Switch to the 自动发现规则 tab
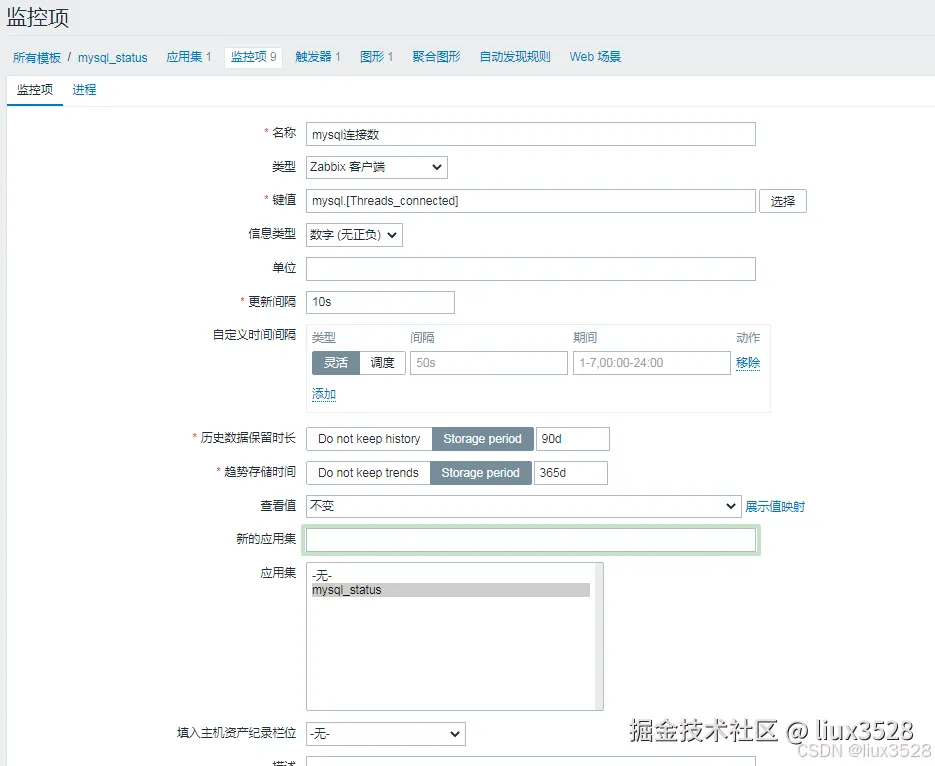The width and height of the screenshot is (935, 766). pyautogui.click(x=515, y=57)
